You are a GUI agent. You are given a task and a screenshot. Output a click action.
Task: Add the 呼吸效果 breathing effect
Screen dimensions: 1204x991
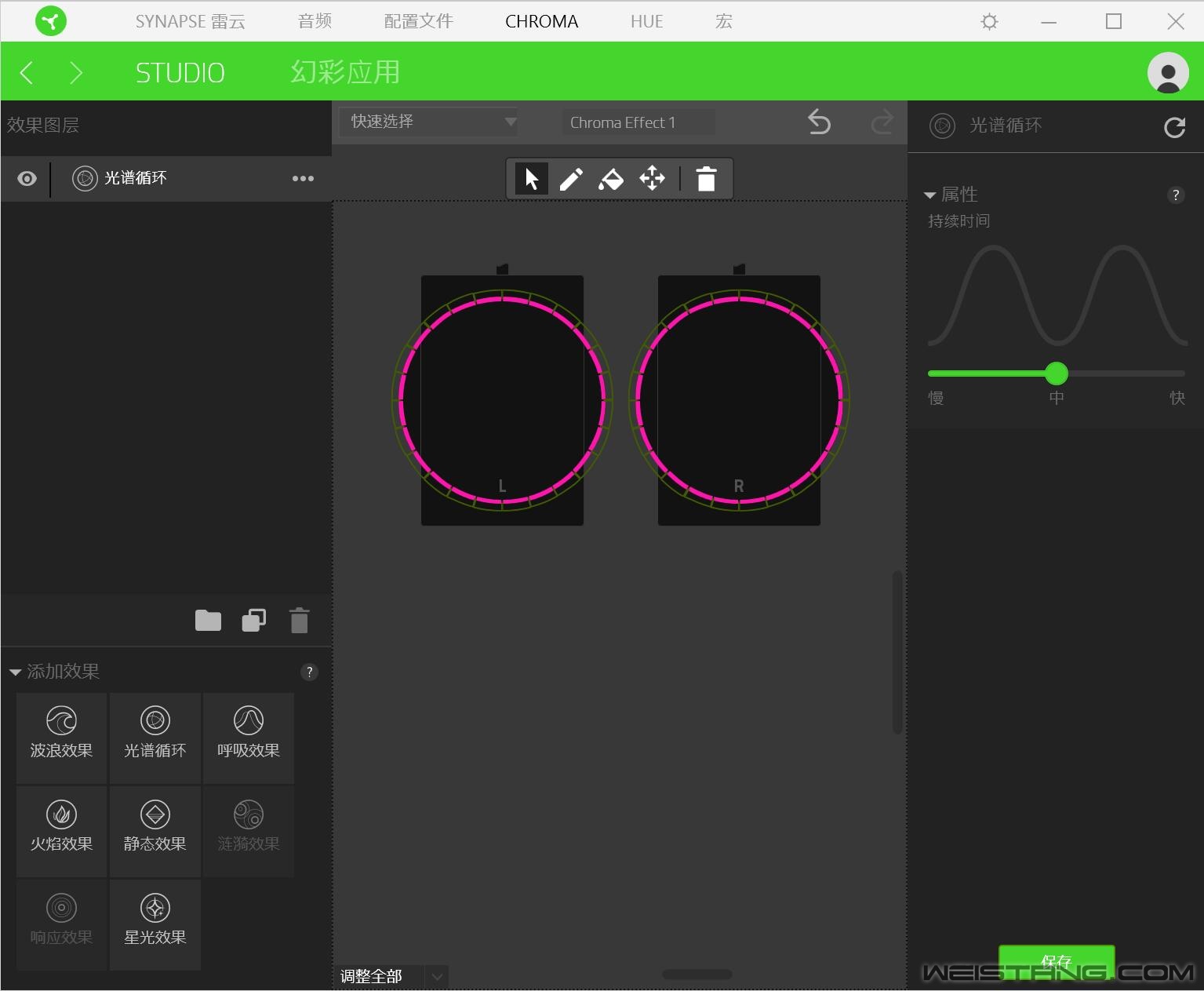point(249,738)
